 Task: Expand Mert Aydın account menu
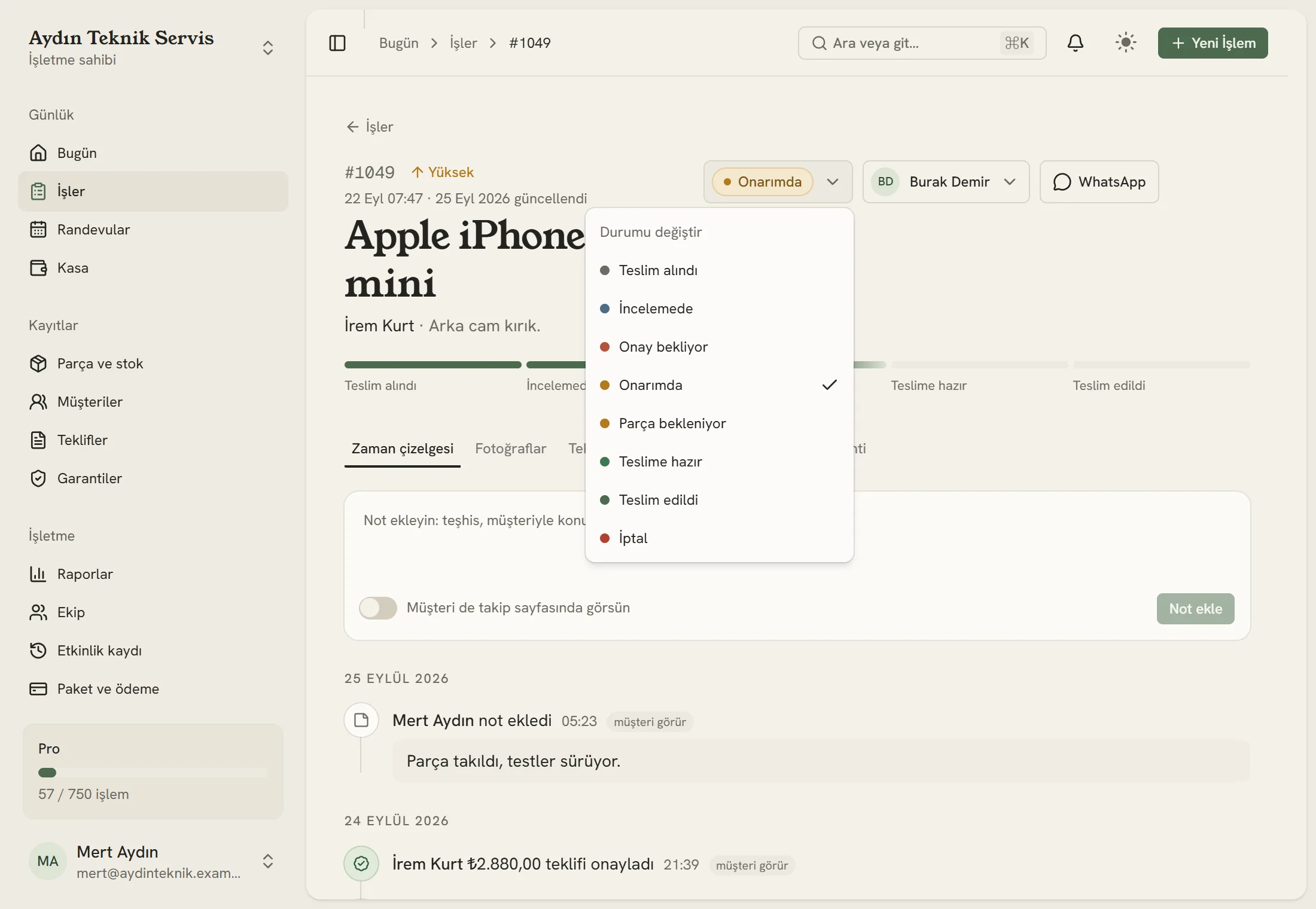click(153, 861)
